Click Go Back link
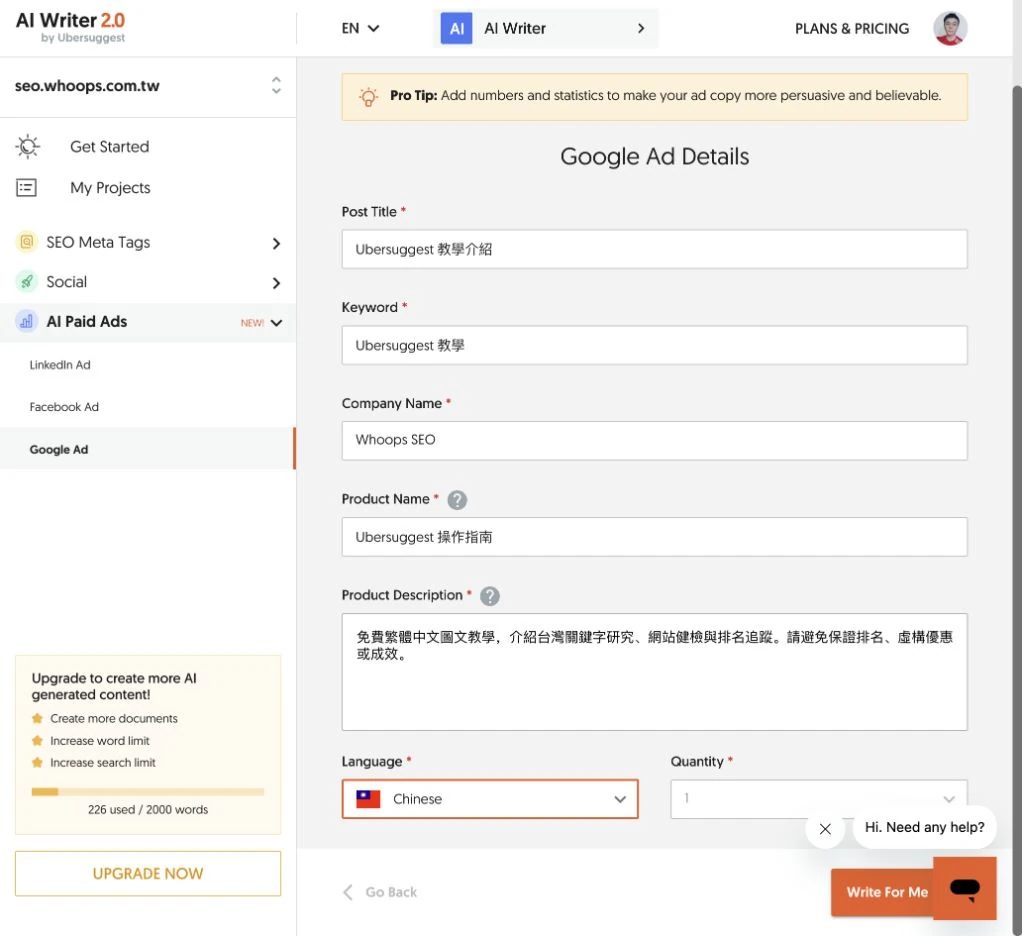Image resolution: width=1022 pixels, height=936 pixels. click(380, 892)
